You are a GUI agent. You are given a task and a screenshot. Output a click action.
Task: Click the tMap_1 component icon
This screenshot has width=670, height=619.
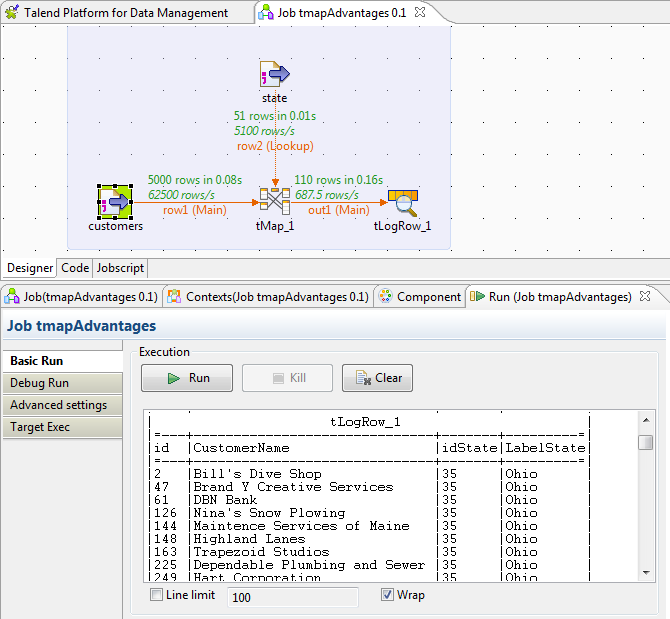click(275, 201)
